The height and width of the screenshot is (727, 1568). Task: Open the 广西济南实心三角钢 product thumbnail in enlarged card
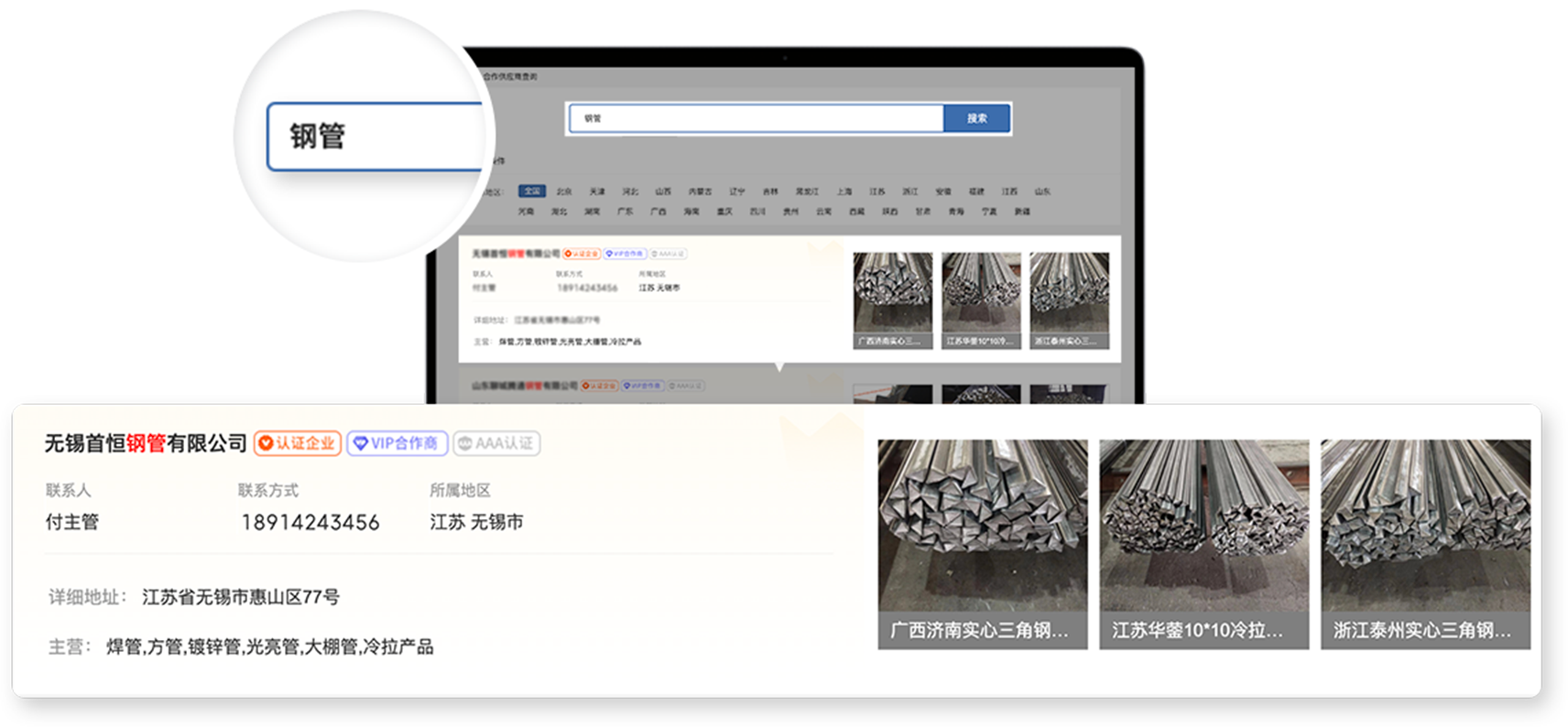pos(982,544)
